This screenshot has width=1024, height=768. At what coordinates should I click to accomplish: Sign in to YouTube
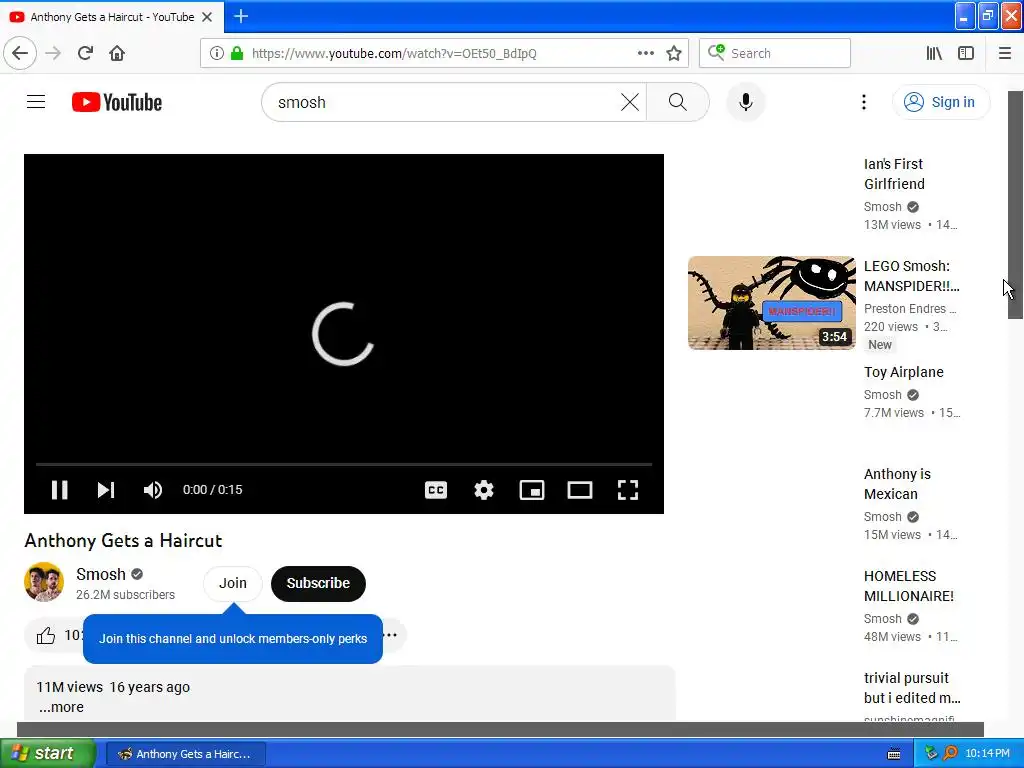tap(940, 102)
